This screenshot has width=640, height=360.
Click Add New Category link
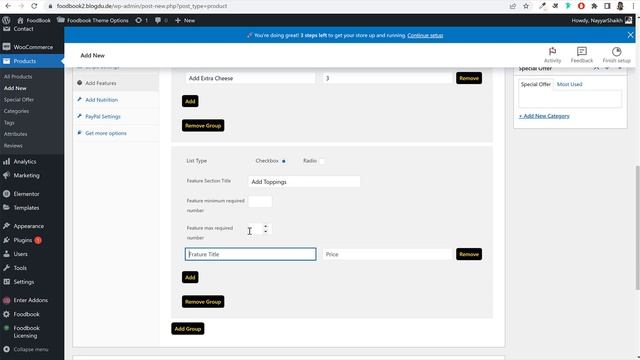544,116
